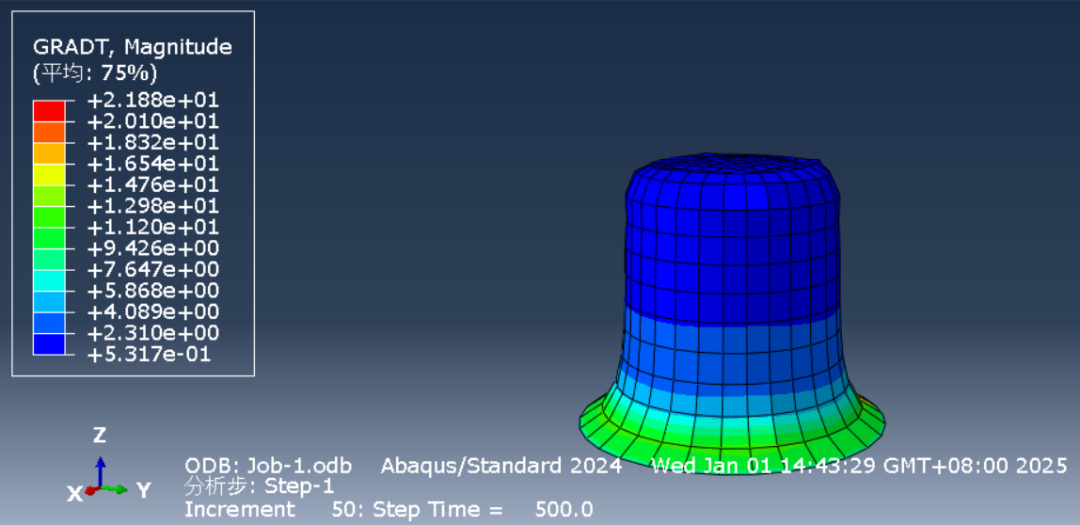Screen dimensions: 1080x525
Task: Click the minimum value +5.317e-01 label
Action: click(150, 354)
